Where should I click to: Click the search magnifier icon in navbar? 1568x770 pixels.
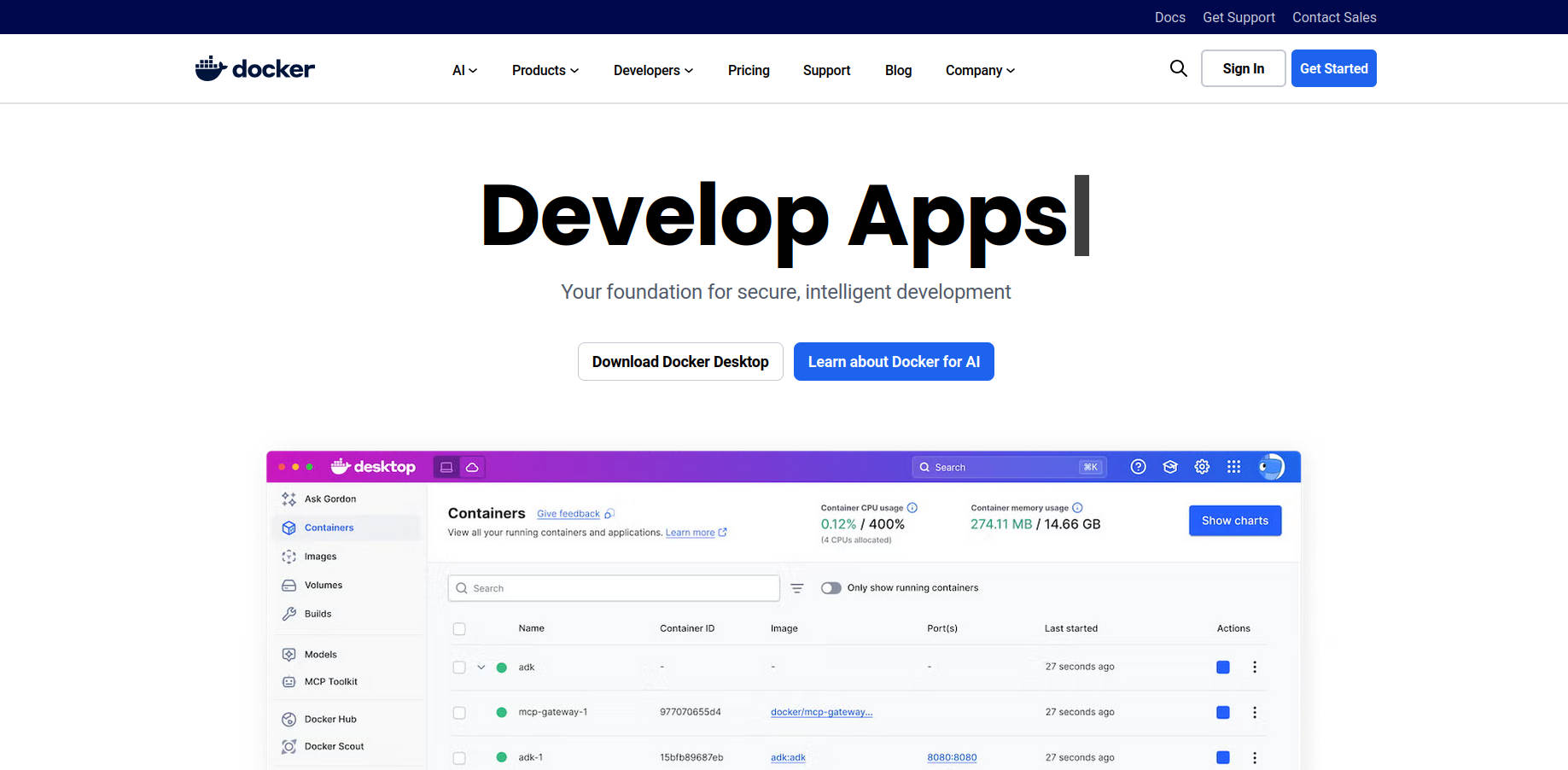point(1178,68)
